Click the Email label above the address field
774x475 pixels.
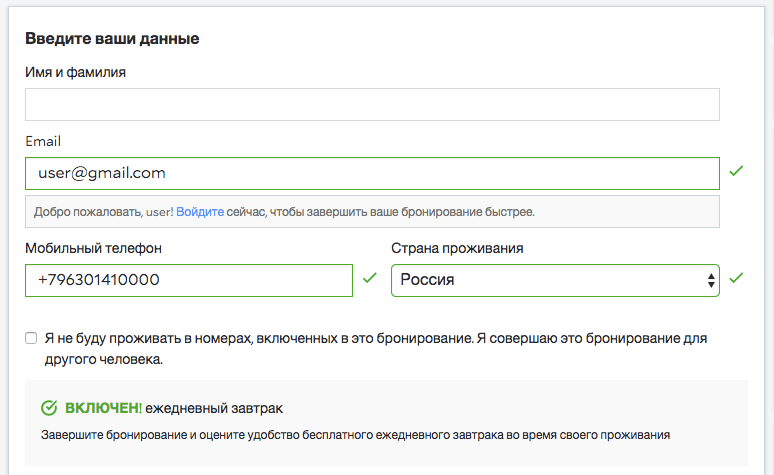click(x=43, y=141)
